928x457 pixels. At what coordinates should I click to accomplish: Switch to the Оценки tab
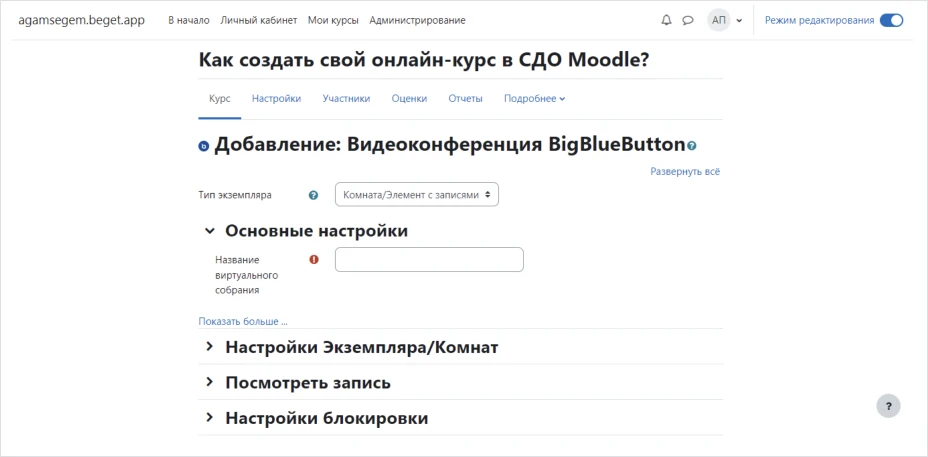coord(409,98)
